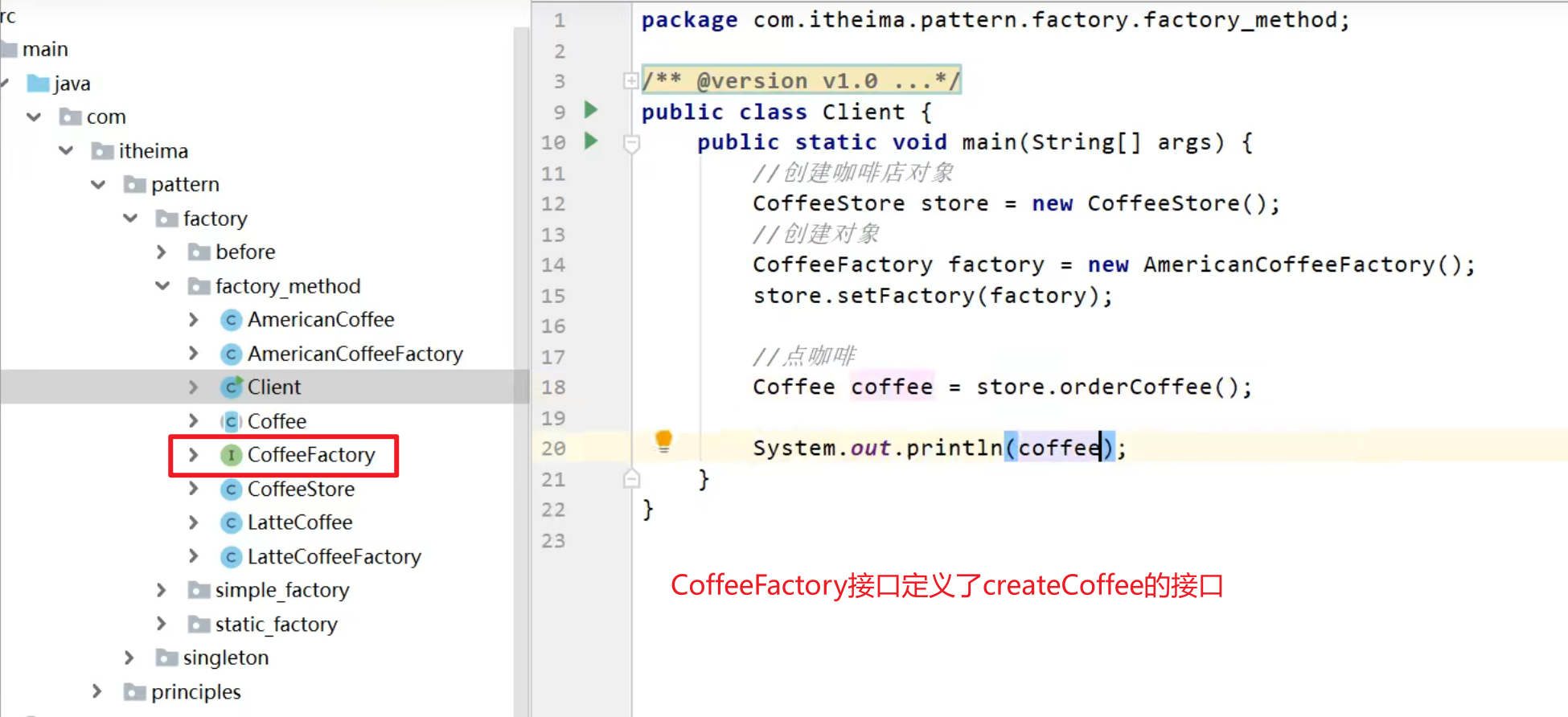The image size is (1568, 717).
Task: Click the class name Client in line 9
Action: [x=864, y=112]
